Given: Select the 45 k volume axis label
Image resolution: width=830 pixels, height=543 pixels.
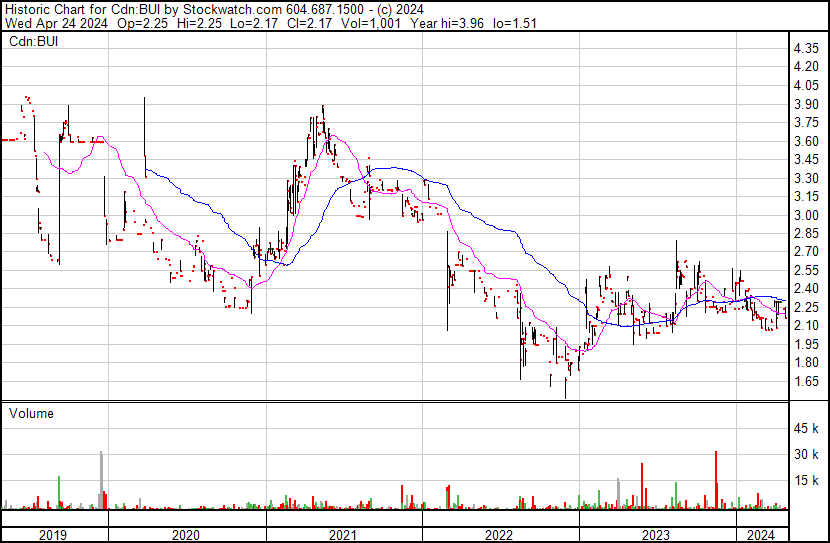Looking at the screenshot, I should (x=806, y=429).
